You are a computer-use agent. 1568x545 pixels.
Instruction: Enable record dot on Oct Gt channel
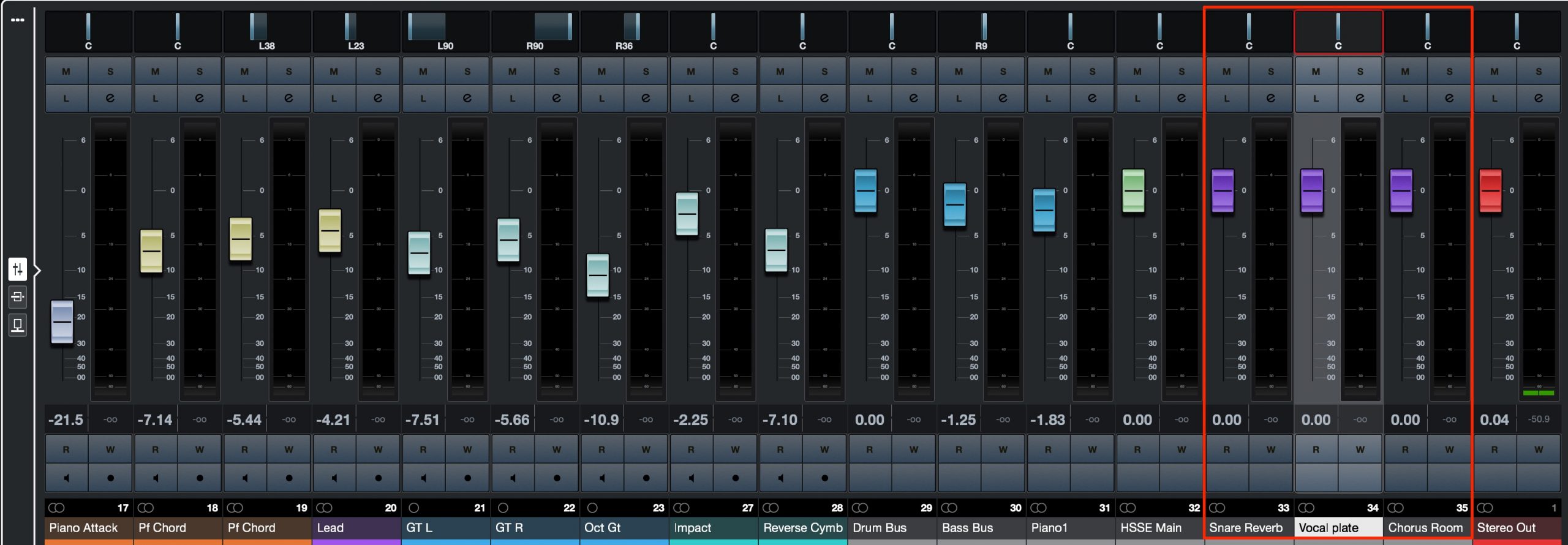click(x=646, y=478)
